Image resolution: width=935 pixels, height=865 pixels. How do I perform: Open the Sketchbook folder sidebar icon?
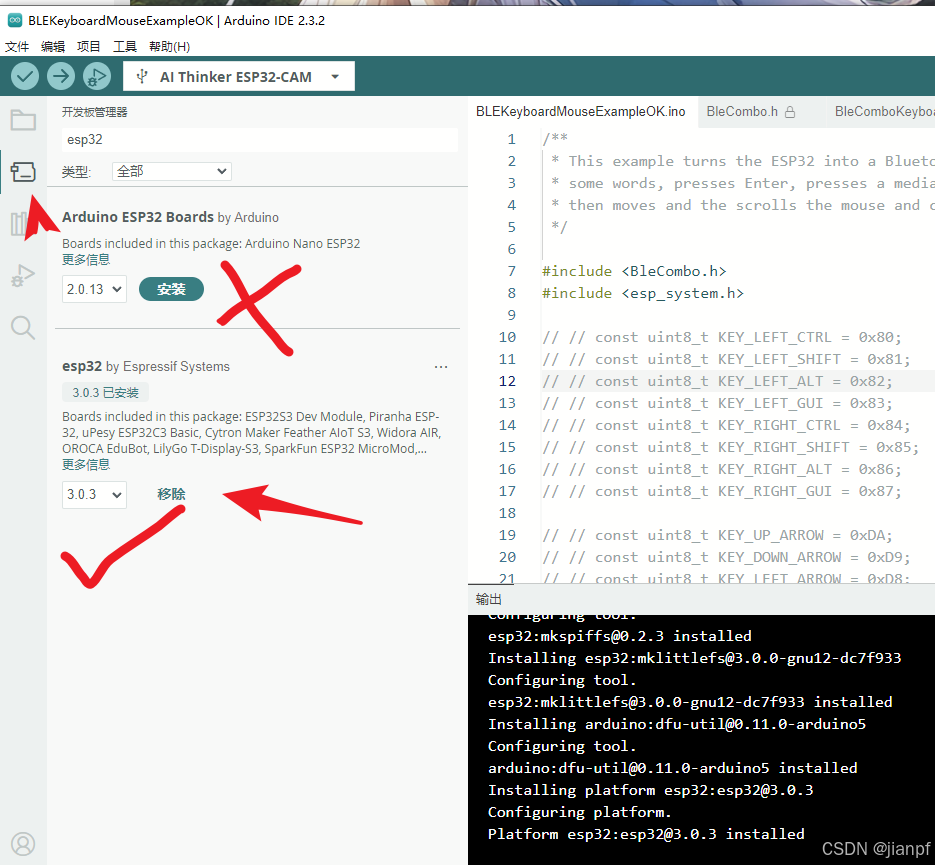(x=23, y=120)
